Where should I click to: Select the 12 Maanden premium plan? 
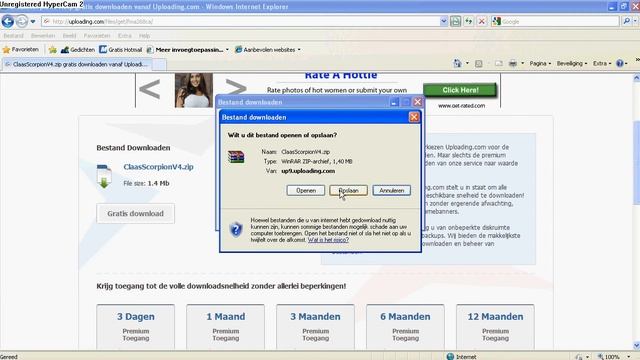click(x=495, y=327)
